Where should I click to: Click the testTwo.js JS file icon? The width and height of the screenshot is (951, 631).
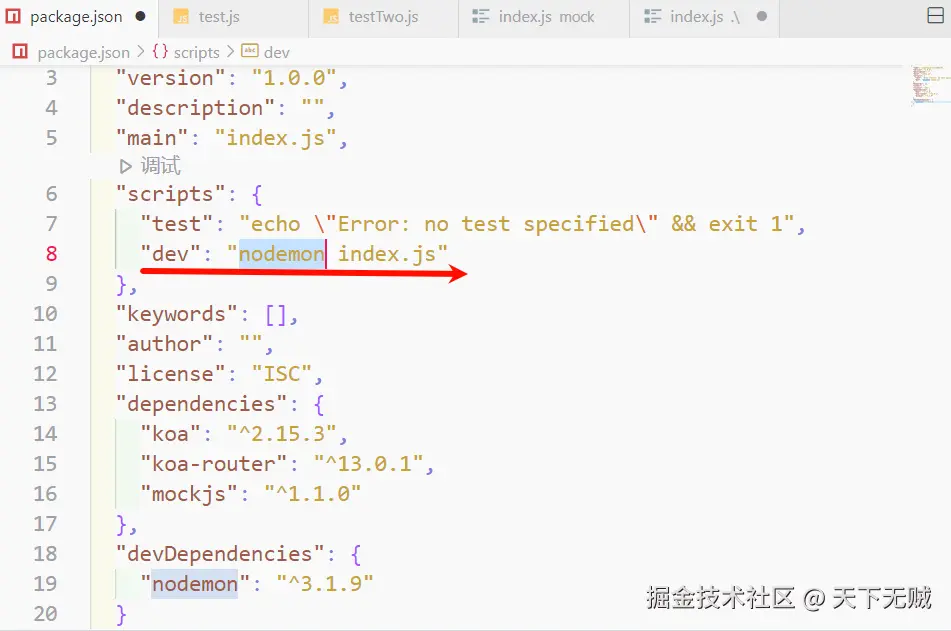pos(331,17)
